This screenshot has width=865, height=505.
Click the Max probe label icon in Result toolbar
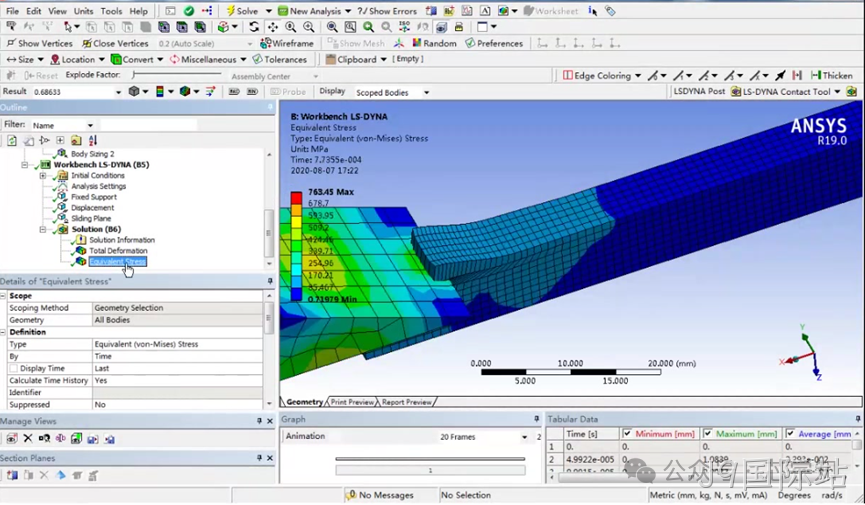(234, 92)
